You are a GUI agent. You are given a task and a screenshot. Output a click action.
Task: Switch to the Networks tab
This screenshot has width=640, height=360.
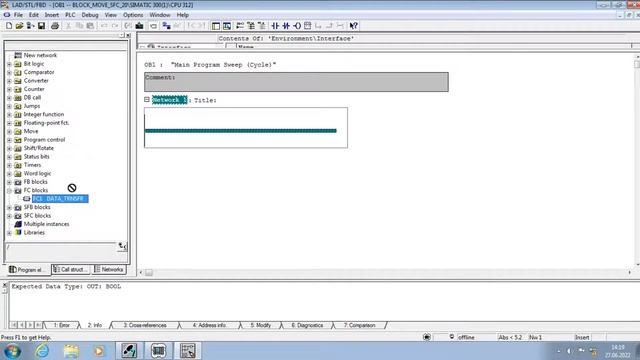(x=109, y=269)
